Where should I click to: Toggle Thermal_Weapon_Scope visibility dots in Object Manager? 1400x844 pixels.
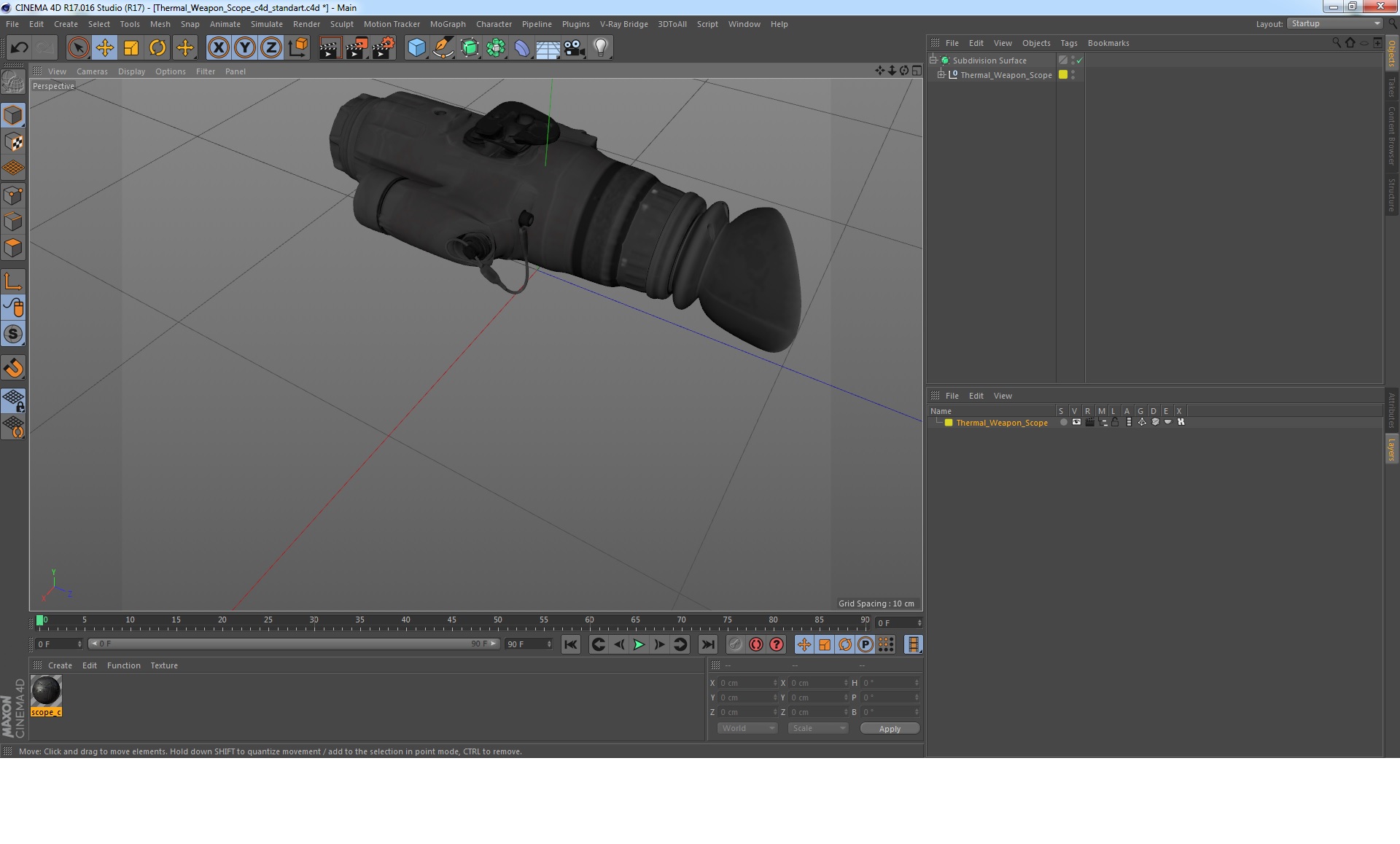point(1073,75)
